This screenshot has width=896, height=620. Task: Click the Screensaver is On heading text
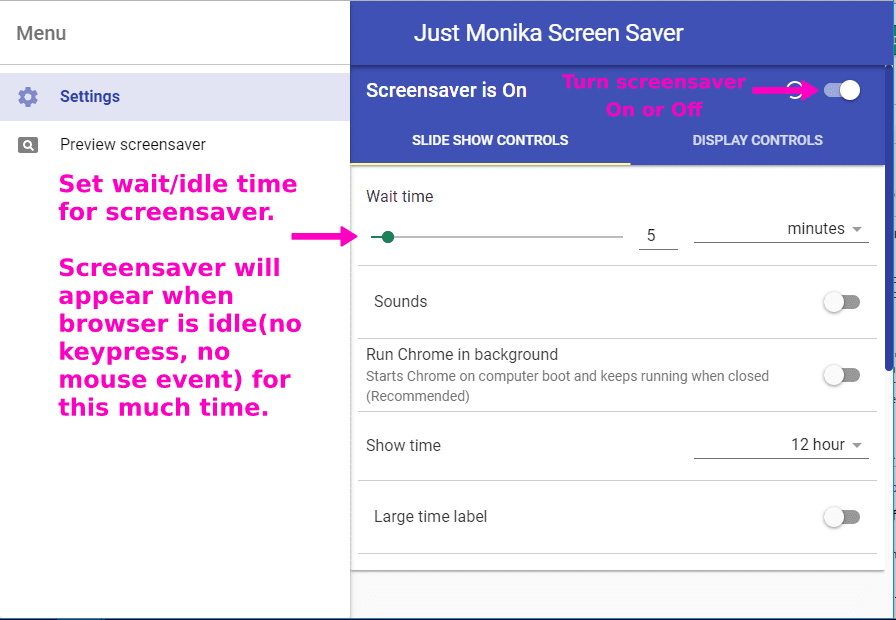[446, 90]
